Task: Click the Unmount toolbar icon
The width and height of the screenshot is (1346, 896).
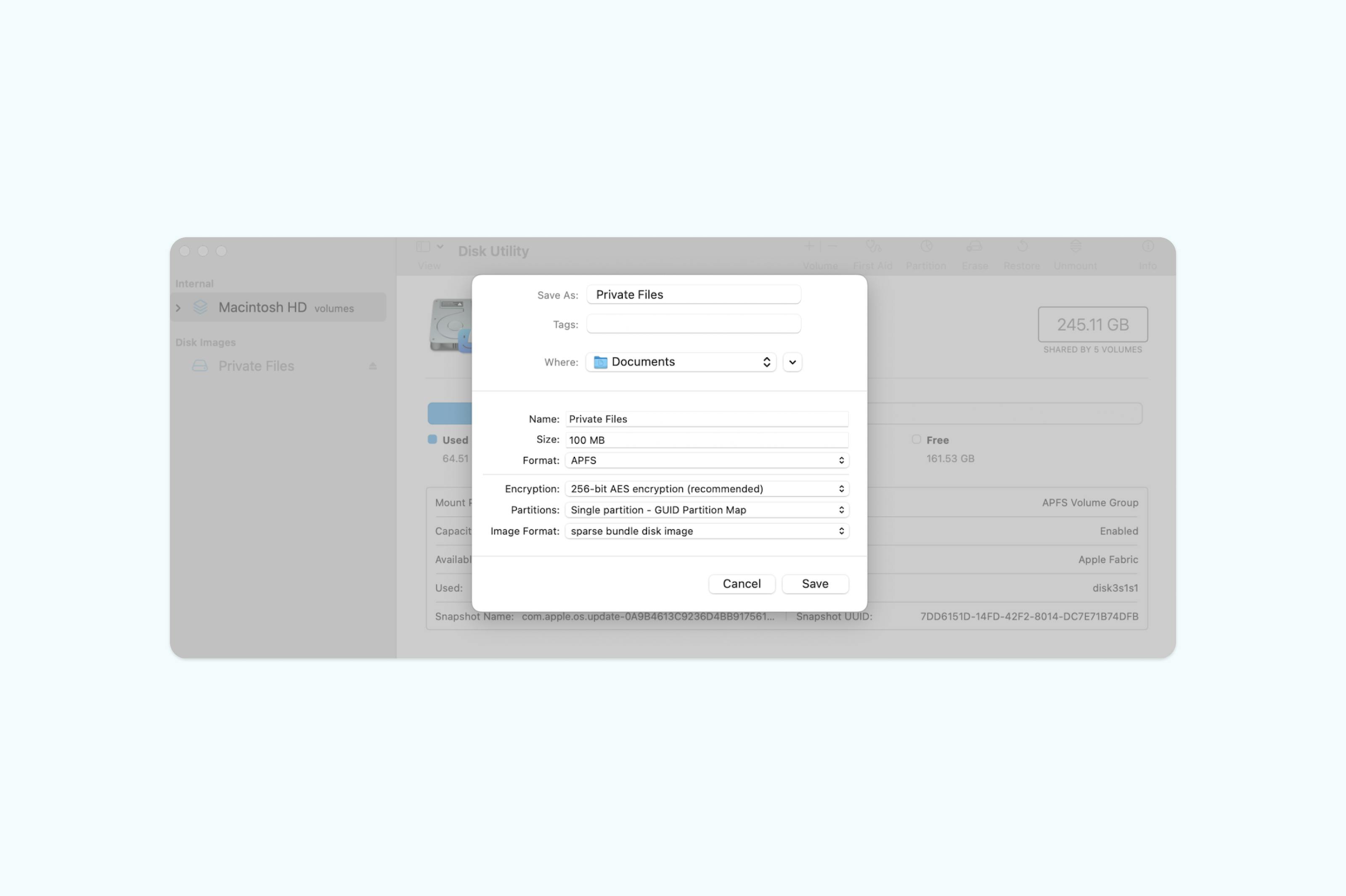Action: (1075, 252)
